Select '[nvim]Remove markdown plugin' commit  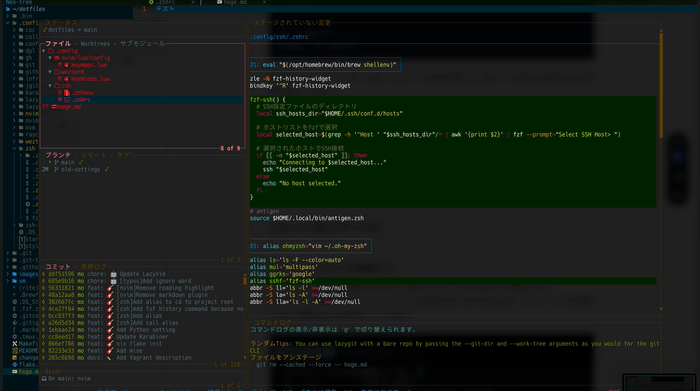[x=162, y=295]
